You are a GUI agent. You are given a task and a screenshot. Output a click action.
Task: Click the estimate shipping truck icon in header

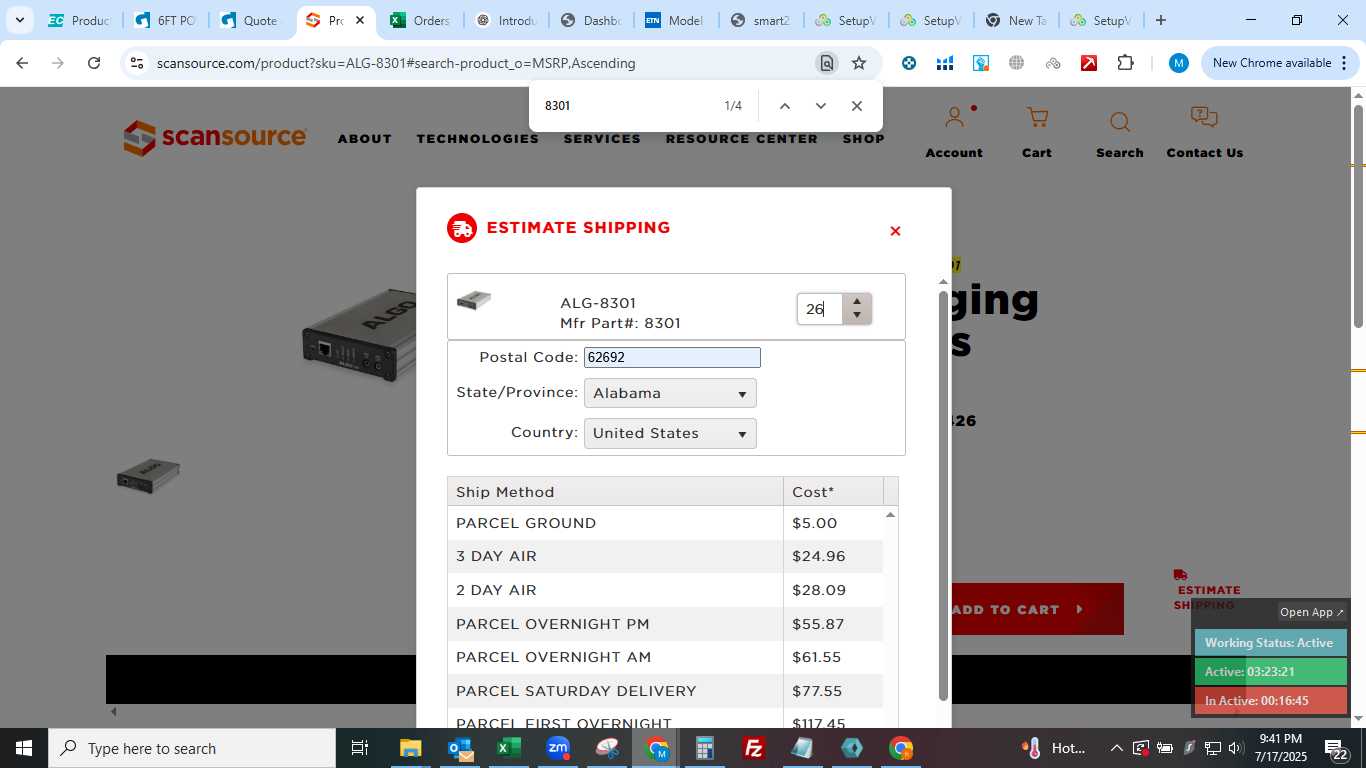(x=461, y=228)
